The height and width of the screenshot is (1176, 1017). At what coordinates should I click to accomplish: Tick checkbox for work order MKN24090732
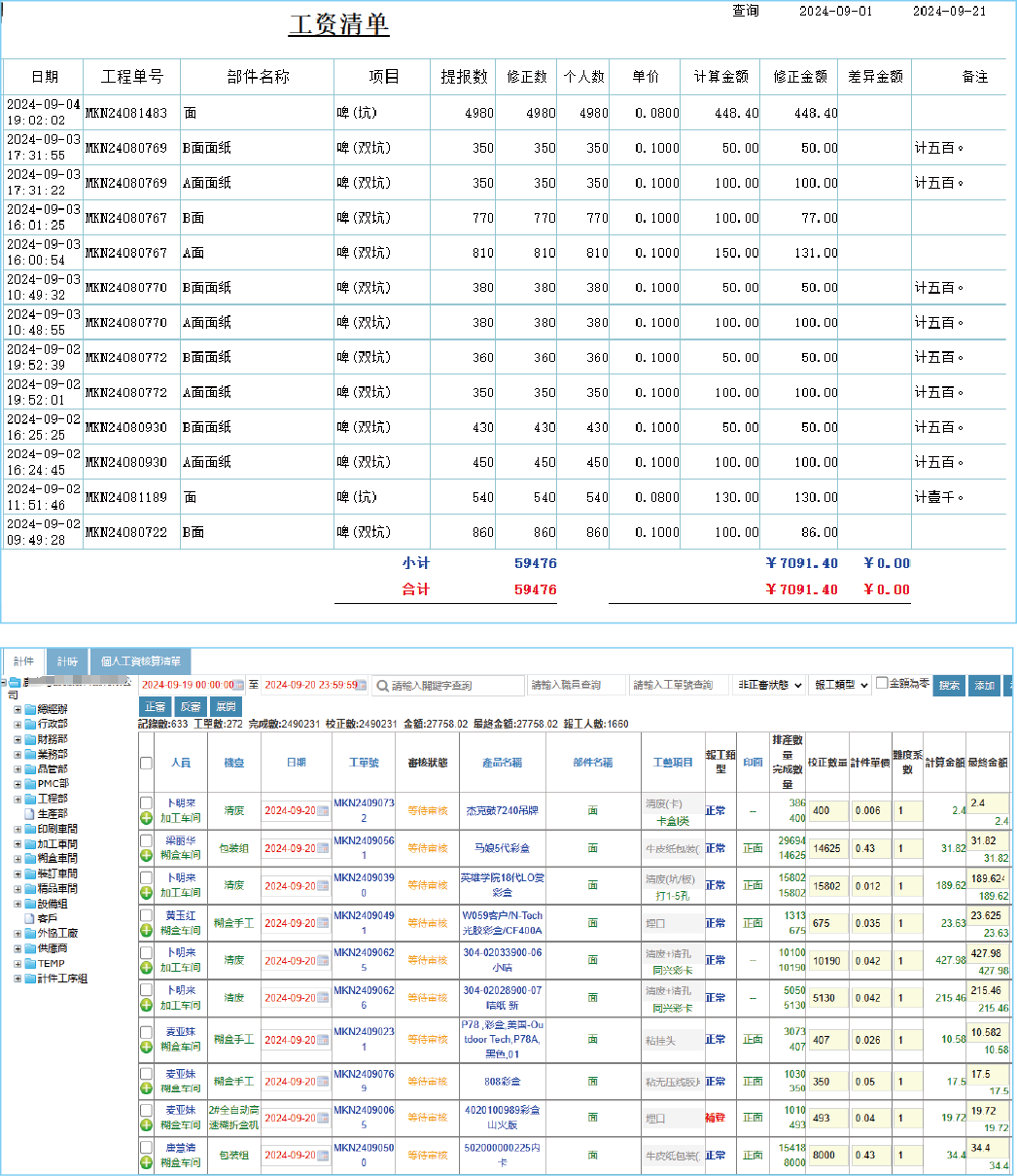pyautogui.click(x=146, y=803)
